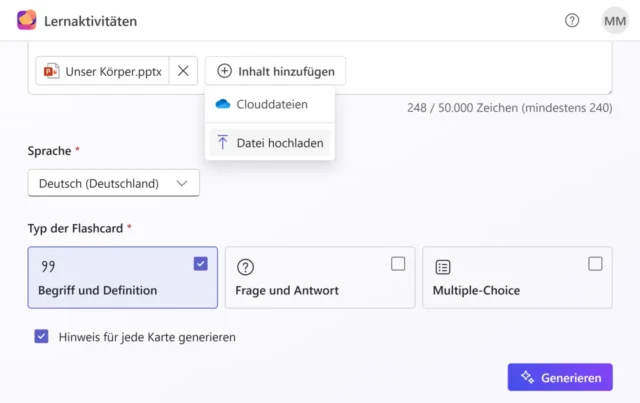Click the quote icon on Begriff und Definition
The image size is (640, 403).
coord(48,267)
